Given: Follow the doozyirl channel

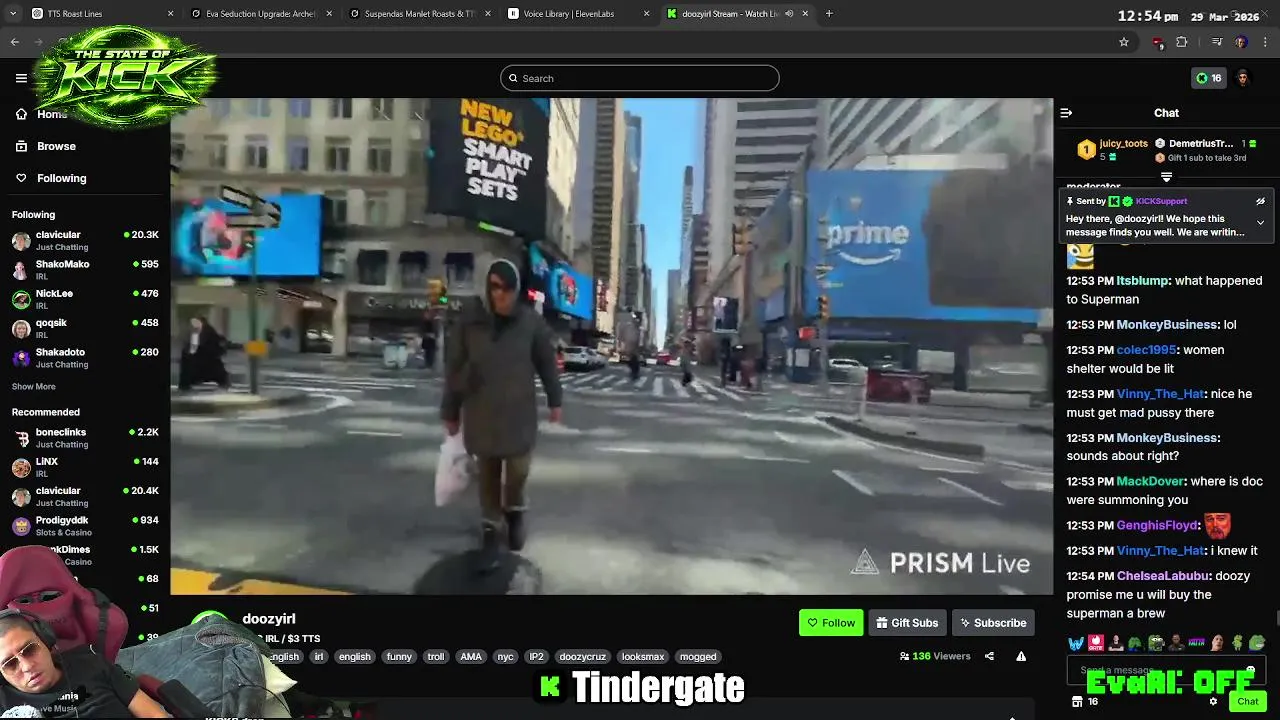Looking at the screenshot, I should (x=831, y=623).
